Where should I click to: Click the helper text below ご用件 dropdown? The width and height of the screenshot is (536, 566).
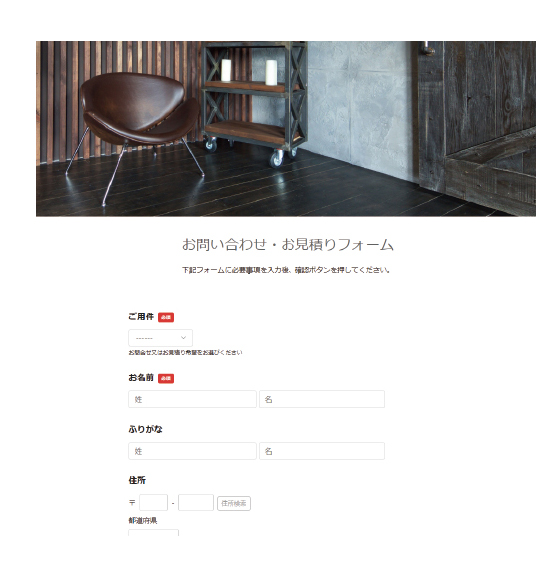185,352
